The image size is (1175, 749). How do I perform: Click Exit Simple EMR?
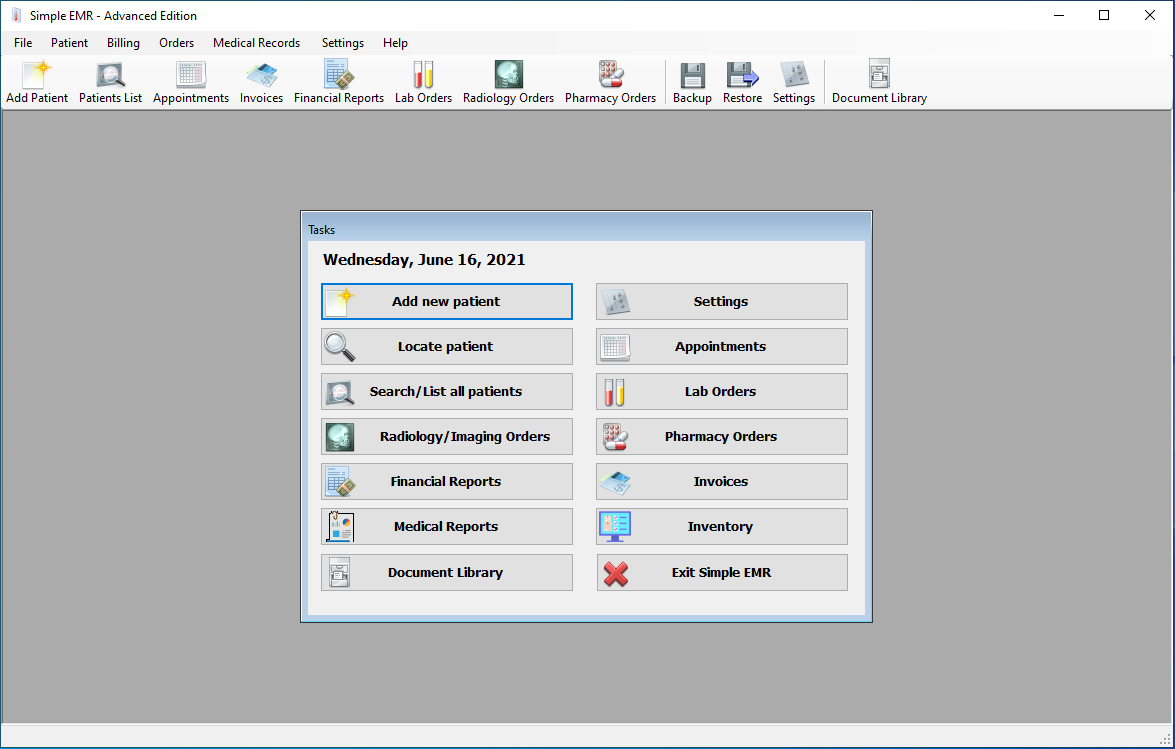(721, 572)
